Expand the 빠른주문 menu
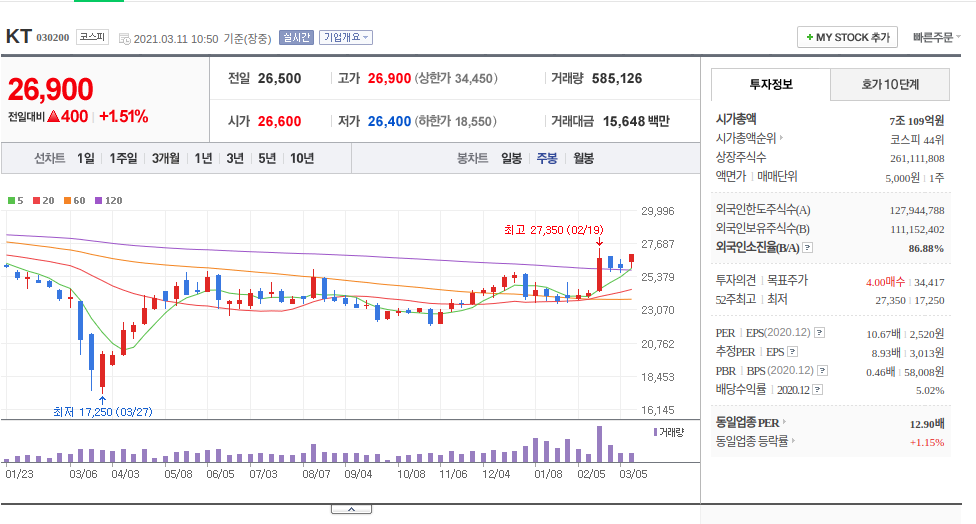976x524 pixels. 937,37
